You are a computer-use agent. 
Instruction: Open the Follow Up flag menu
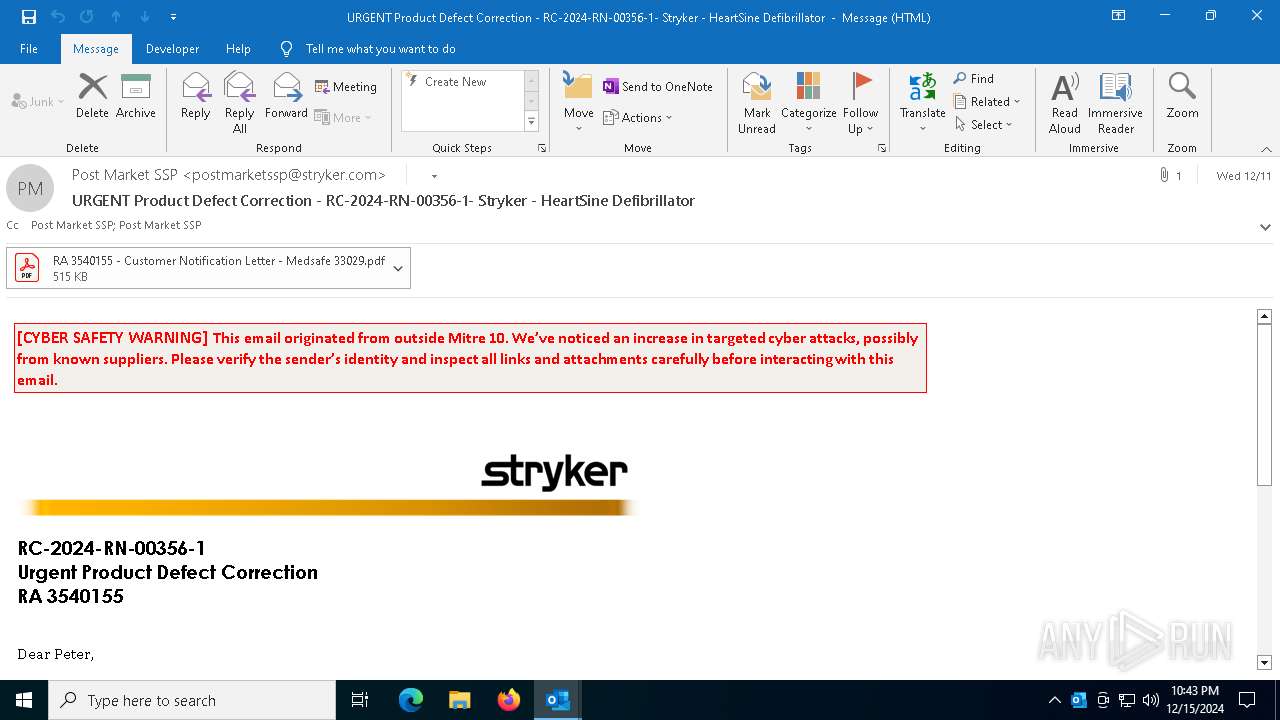(x=860, y=102)
